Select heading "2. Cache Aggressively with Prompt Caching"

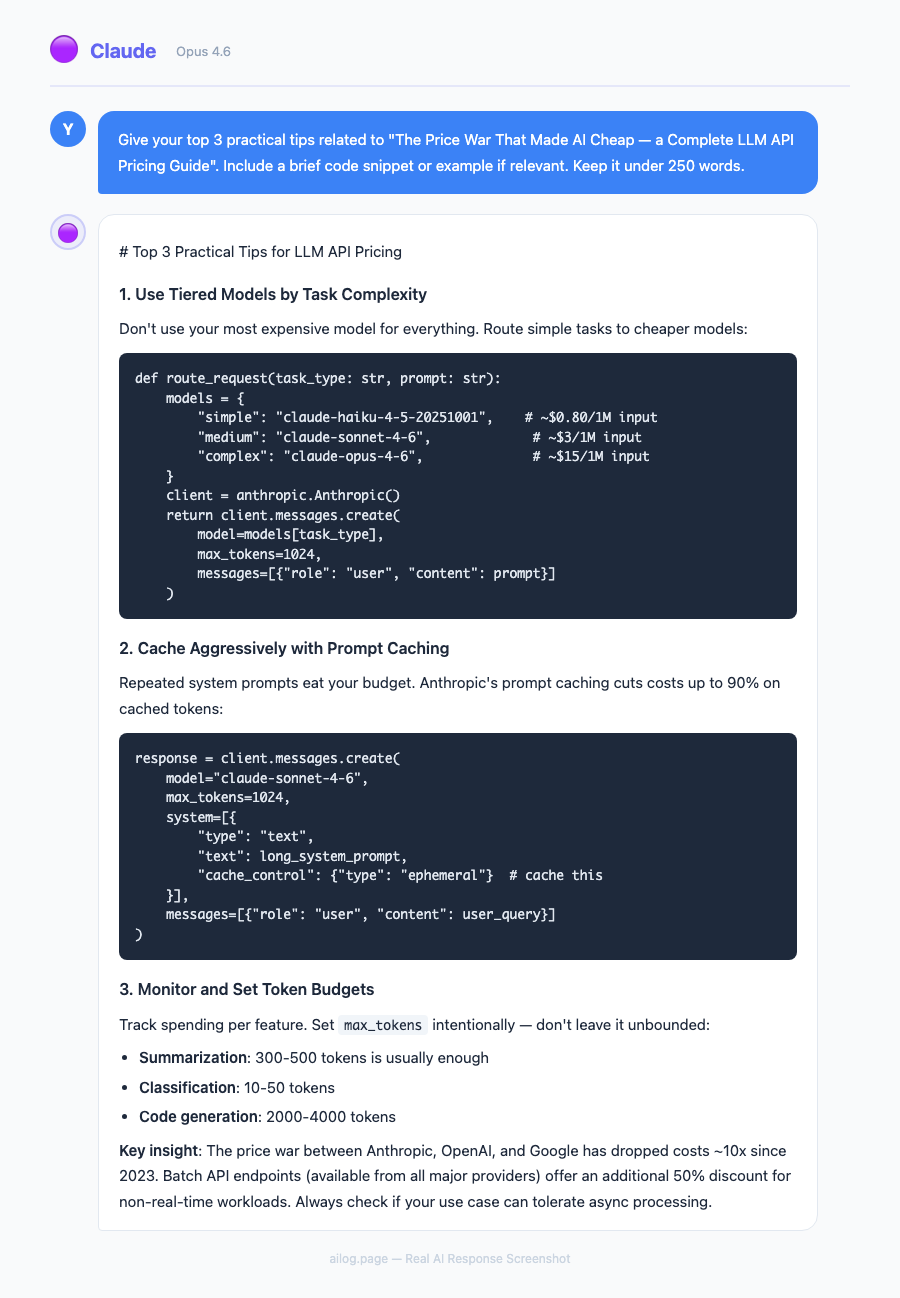(x=284, y=648)
